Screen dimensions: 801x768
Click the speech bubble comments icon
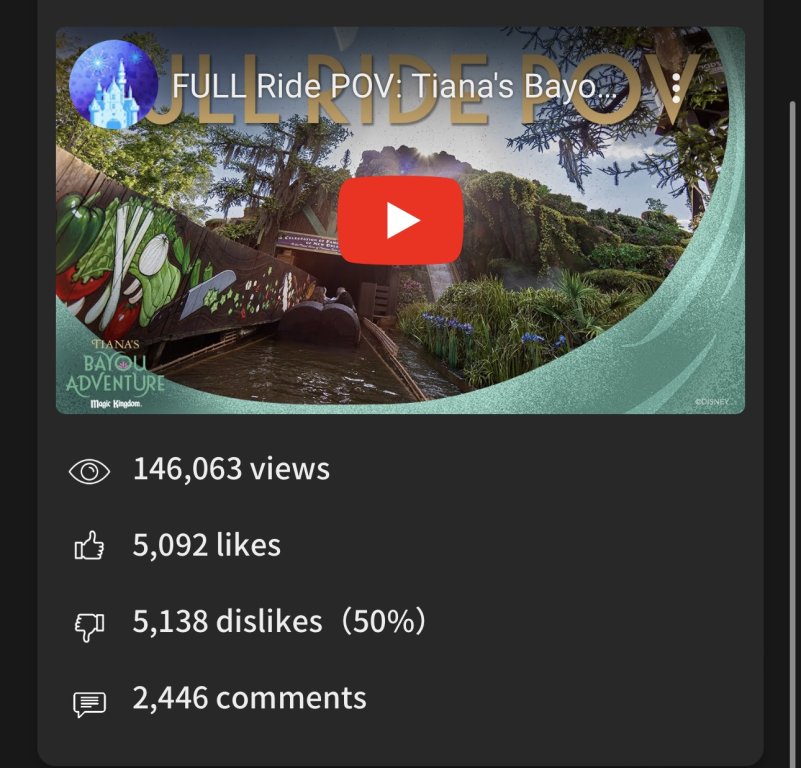coord(89,705)
